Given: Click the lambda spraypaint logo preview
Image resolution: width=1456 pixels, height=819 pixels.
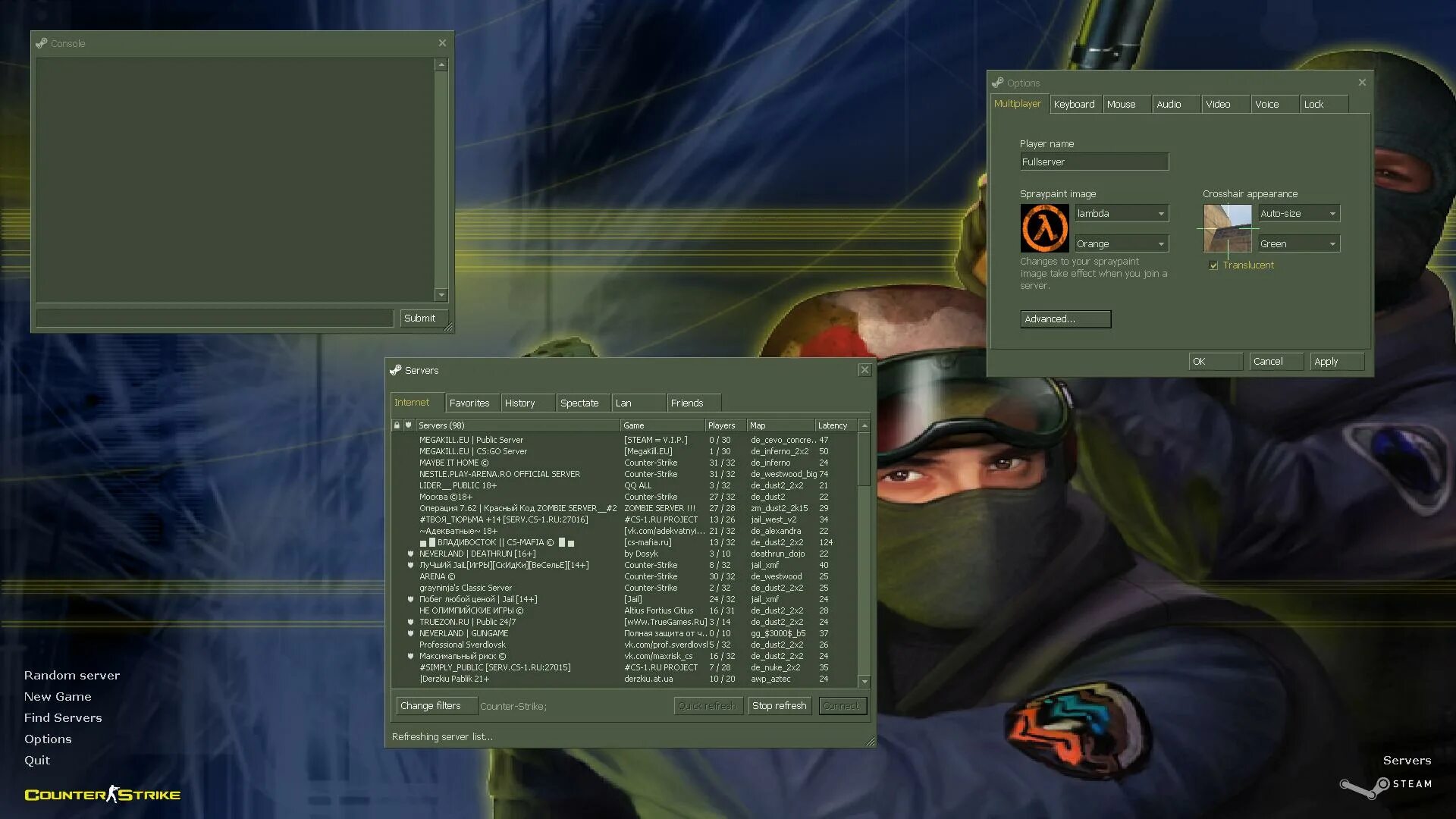Looking at the screenshot, I should (x=1044, y=228).
